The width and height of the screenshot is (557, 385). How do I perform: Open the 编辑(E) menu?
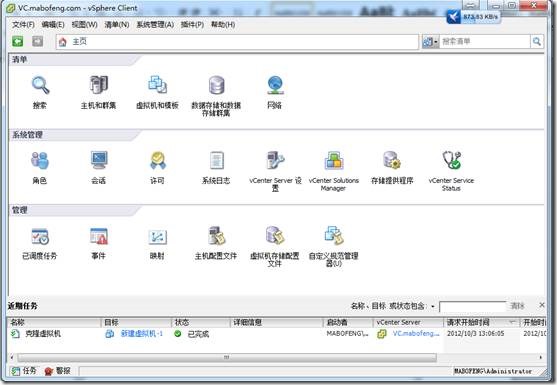pos(53,25)
